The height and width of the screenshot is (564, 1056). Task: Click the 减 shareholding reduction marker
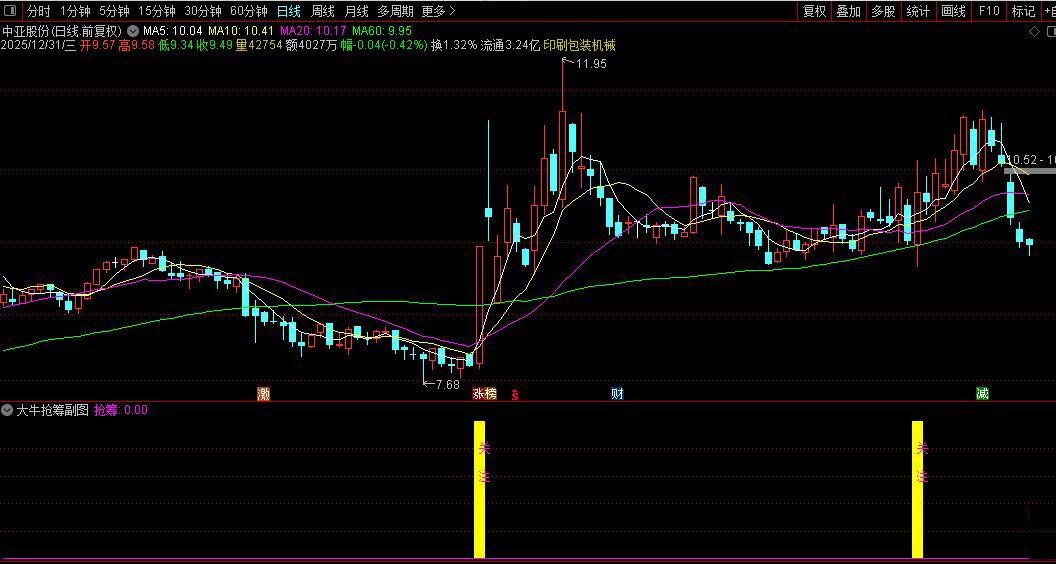pyautogui.click(x=983, y=394)
